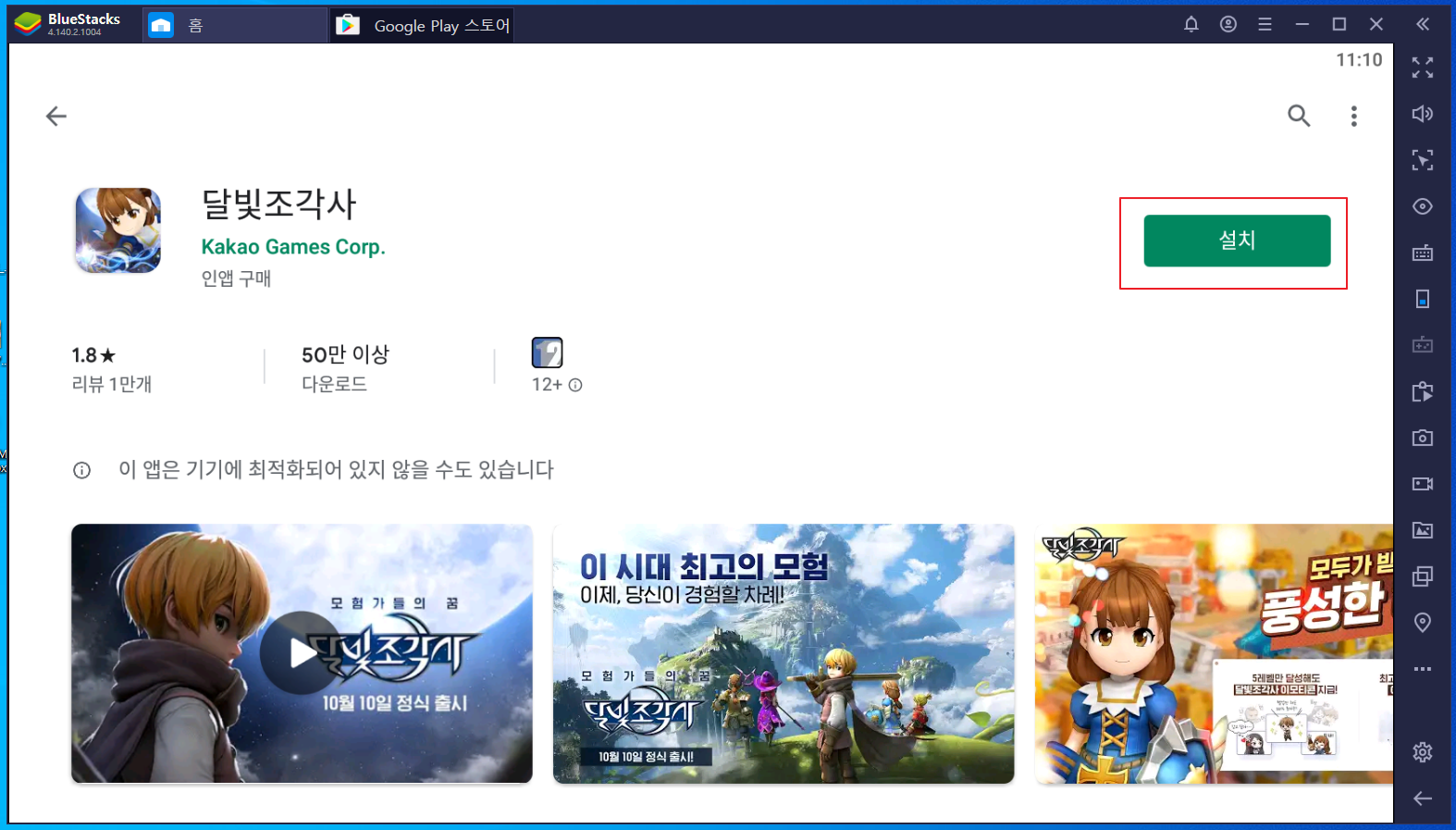Click the 12+ age rating badge
1456x830 pixels.
tap(547, 353)
